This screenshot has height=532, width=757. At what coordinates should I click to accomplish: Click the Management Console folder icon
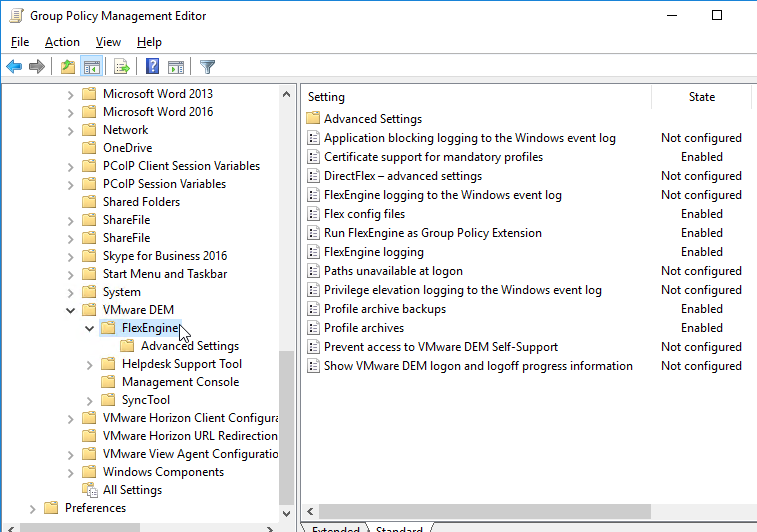[x=108, y=381]
